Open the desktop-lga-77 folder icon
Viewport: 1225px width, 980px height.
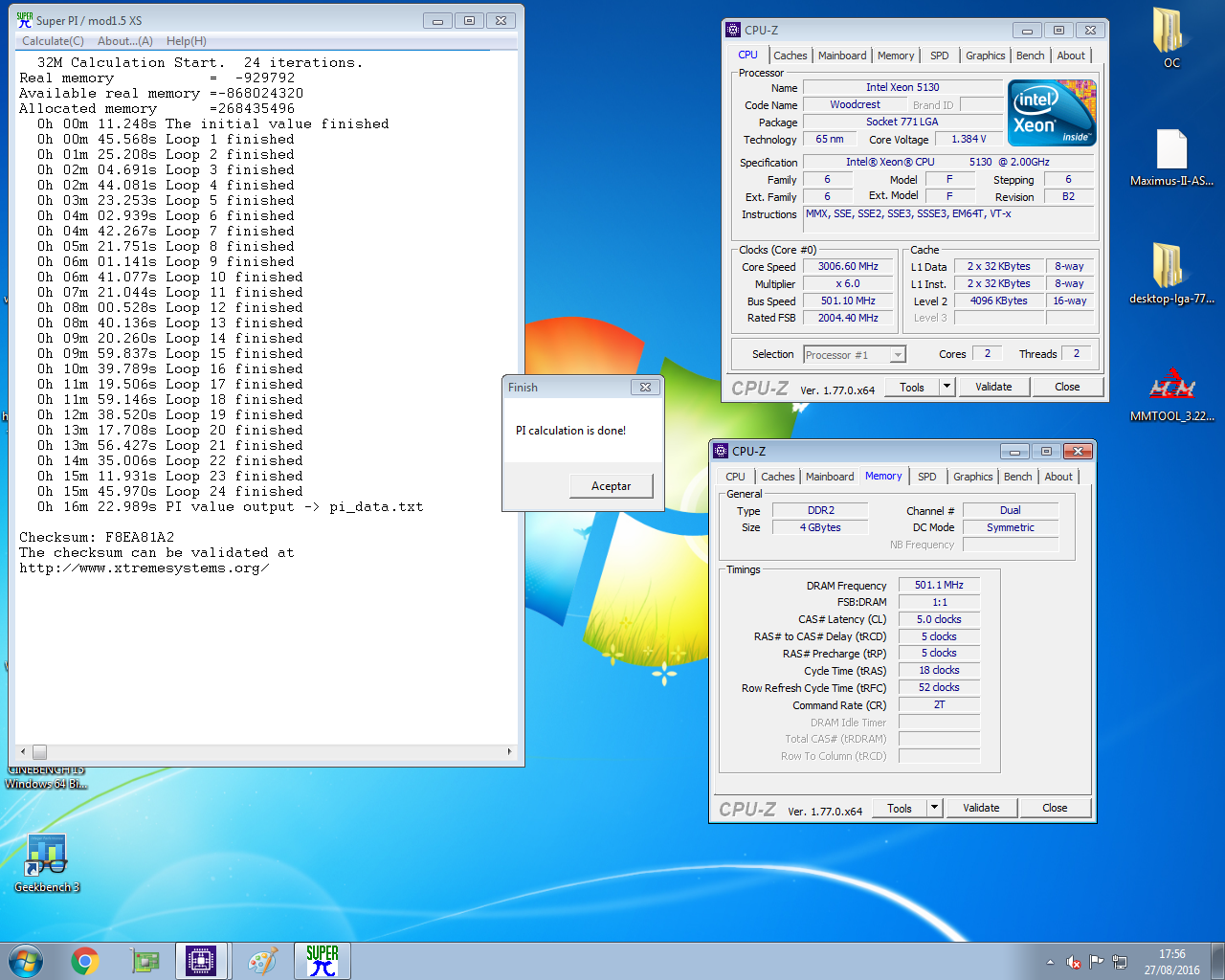pyautogui.click(x=1171, y=274)
